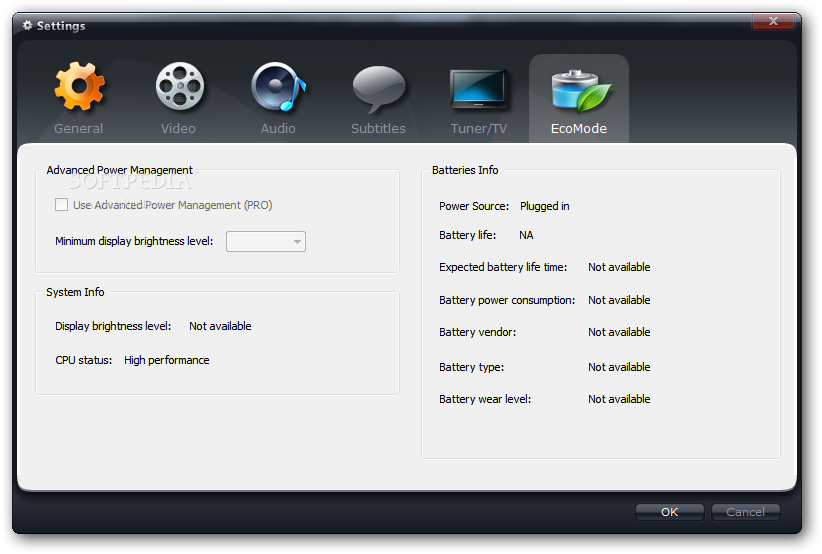Click the 'Plugged in' power source value
Viewport: 822px width, 554px height.
545,207
